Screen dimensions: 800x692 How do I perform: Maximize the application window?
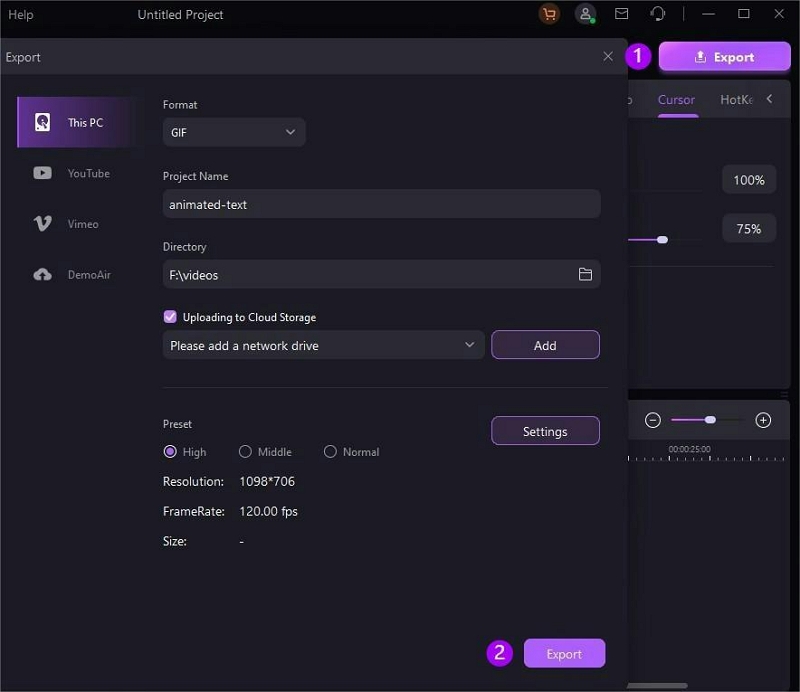tap(744, 14)
